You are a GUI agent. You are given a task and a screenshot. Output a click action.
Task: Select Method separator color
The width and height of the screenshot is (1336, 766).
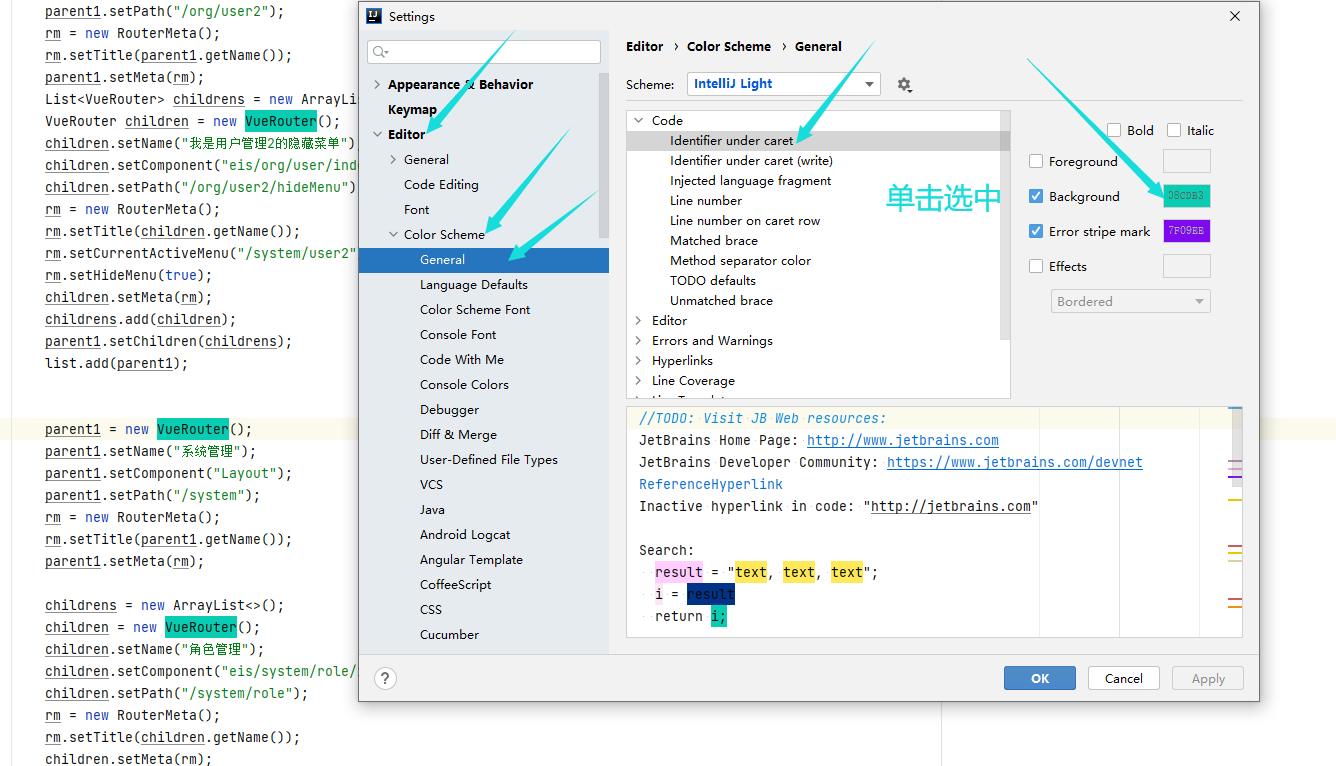click(x=741, y=260)
